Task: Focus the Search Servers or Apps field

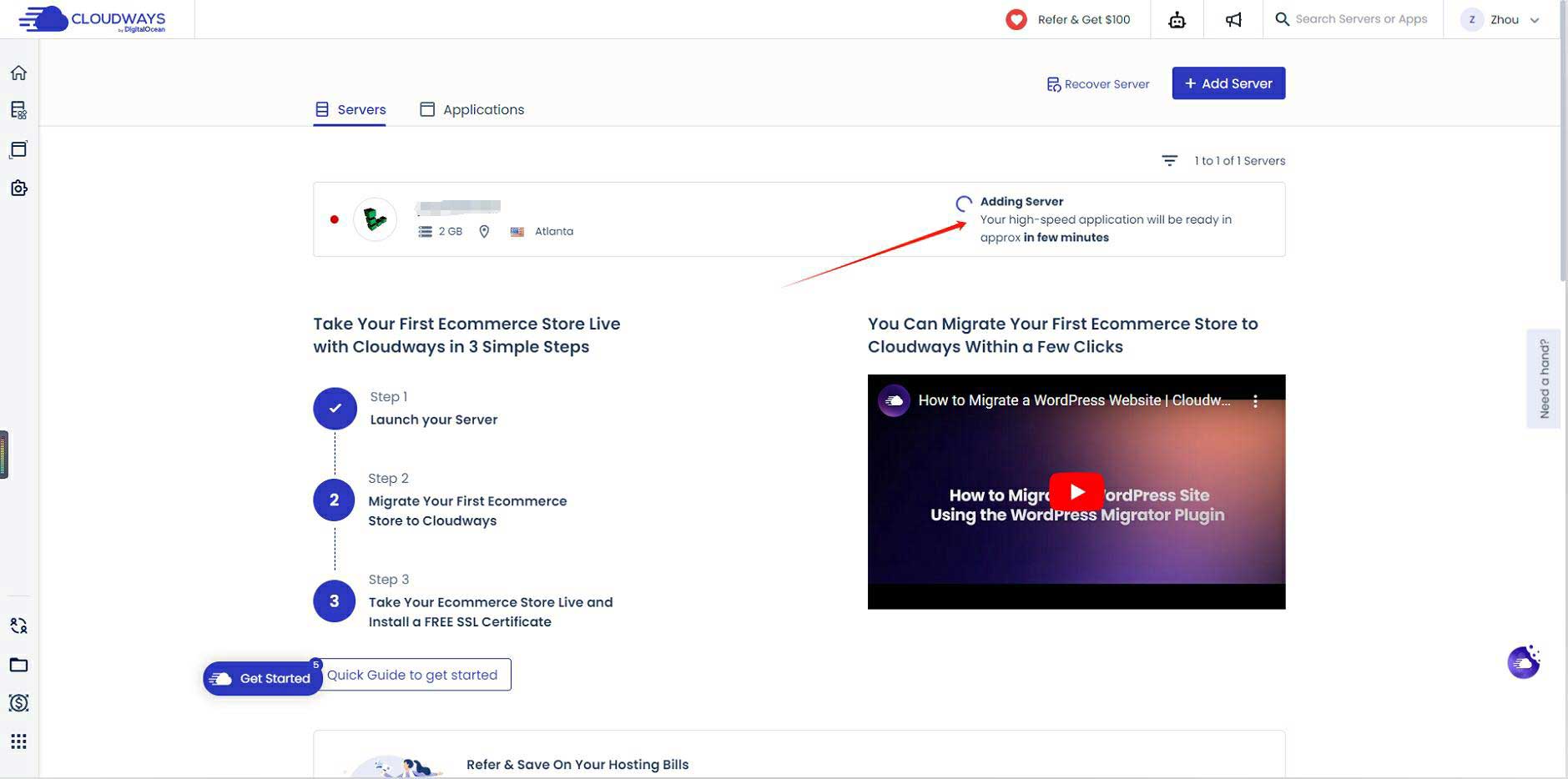Action: pos(1361,19)
